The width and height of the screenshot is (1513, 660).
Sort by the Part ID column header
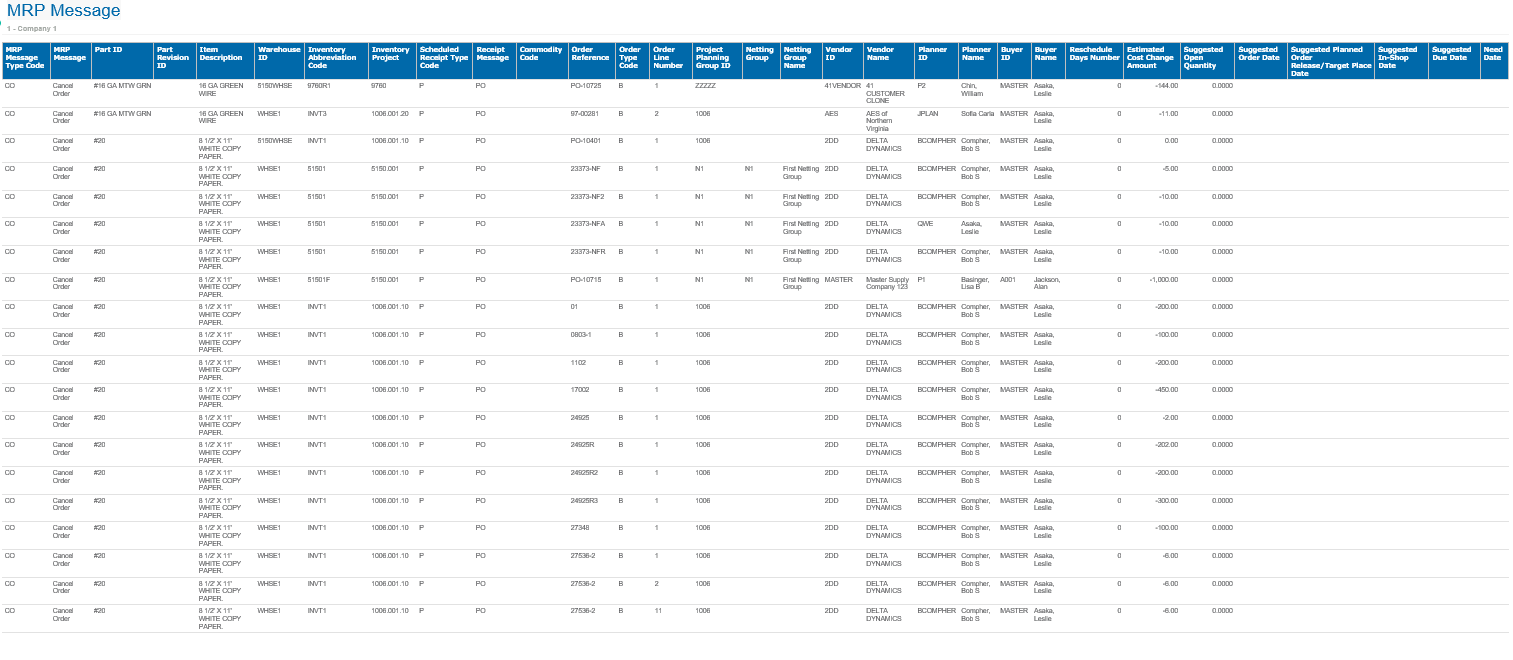[108, 49]
